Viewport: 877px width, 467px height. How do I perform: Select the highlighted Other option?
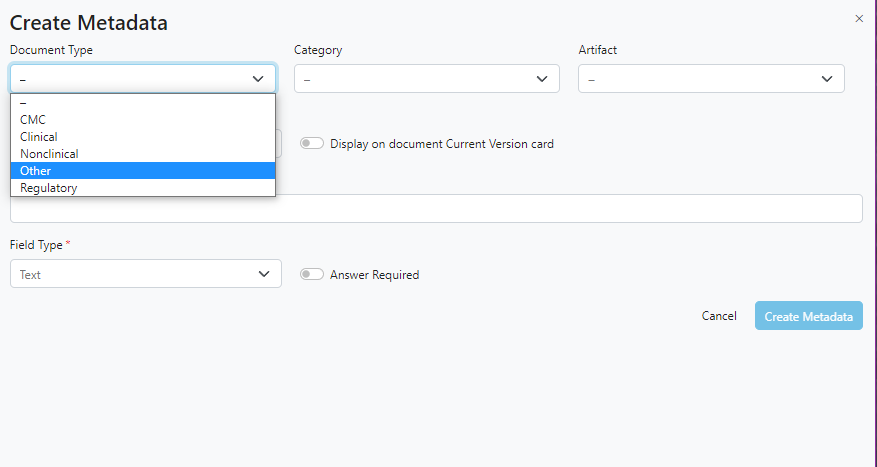tap(36, 171)
